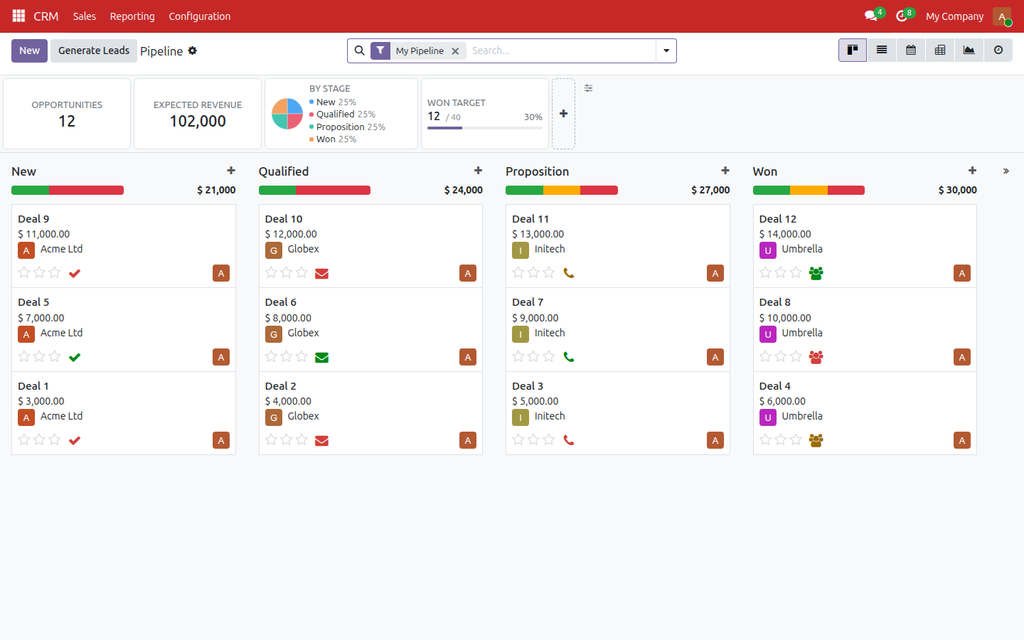This screenshot has height=640, width=1024.
Task: Click the phone activity icon on Deal 7
Action: point(569,357)
